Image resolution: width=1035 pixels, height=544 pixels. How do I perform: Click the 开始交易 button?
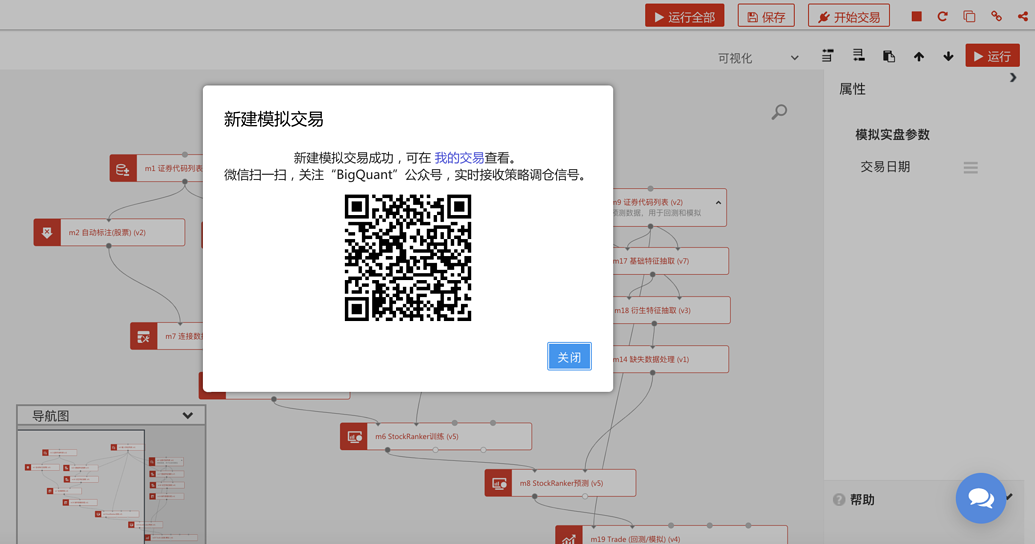pyautogui.click(x=849, y=17)
